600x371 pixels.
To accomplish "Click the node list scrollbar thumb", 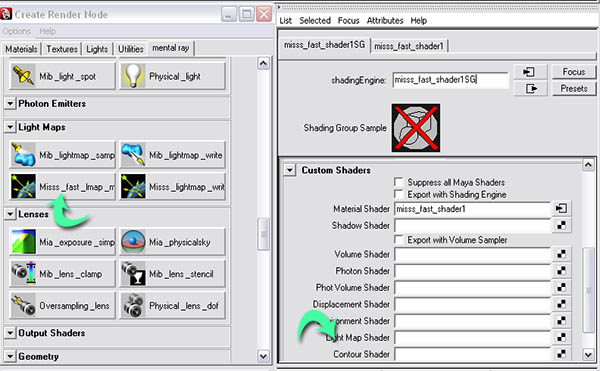I will 263,234.
